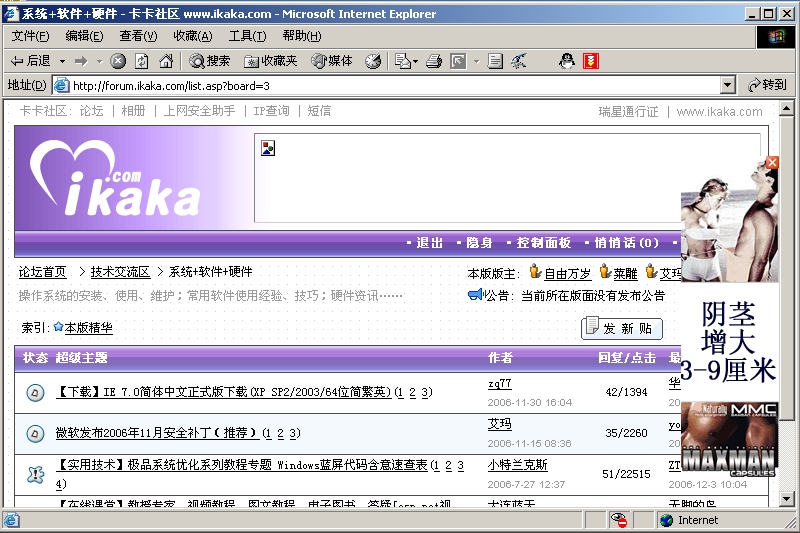Viewport: 800px width, 533px height.
Task: Open the 论坛 link in top navigation
Action: [x=91, y=111]
